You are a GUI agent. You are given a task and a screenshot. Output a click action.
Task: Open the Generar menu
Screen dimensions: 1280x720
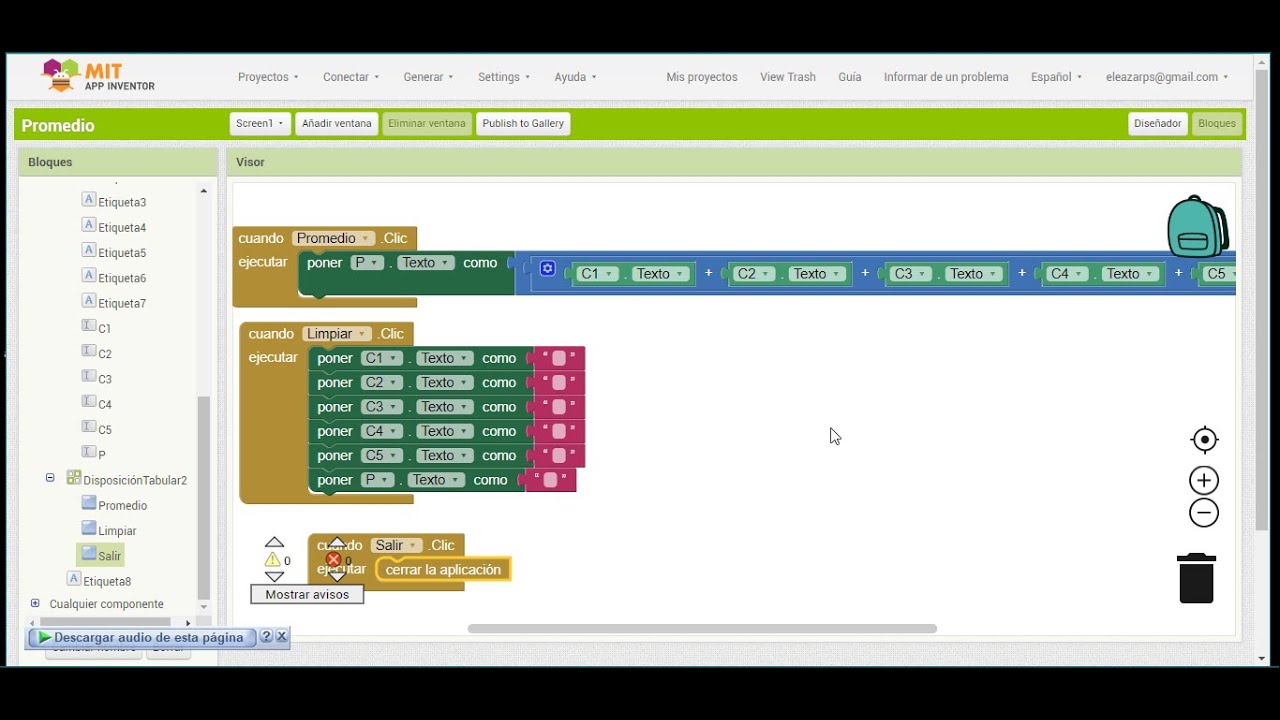[428, 77]
